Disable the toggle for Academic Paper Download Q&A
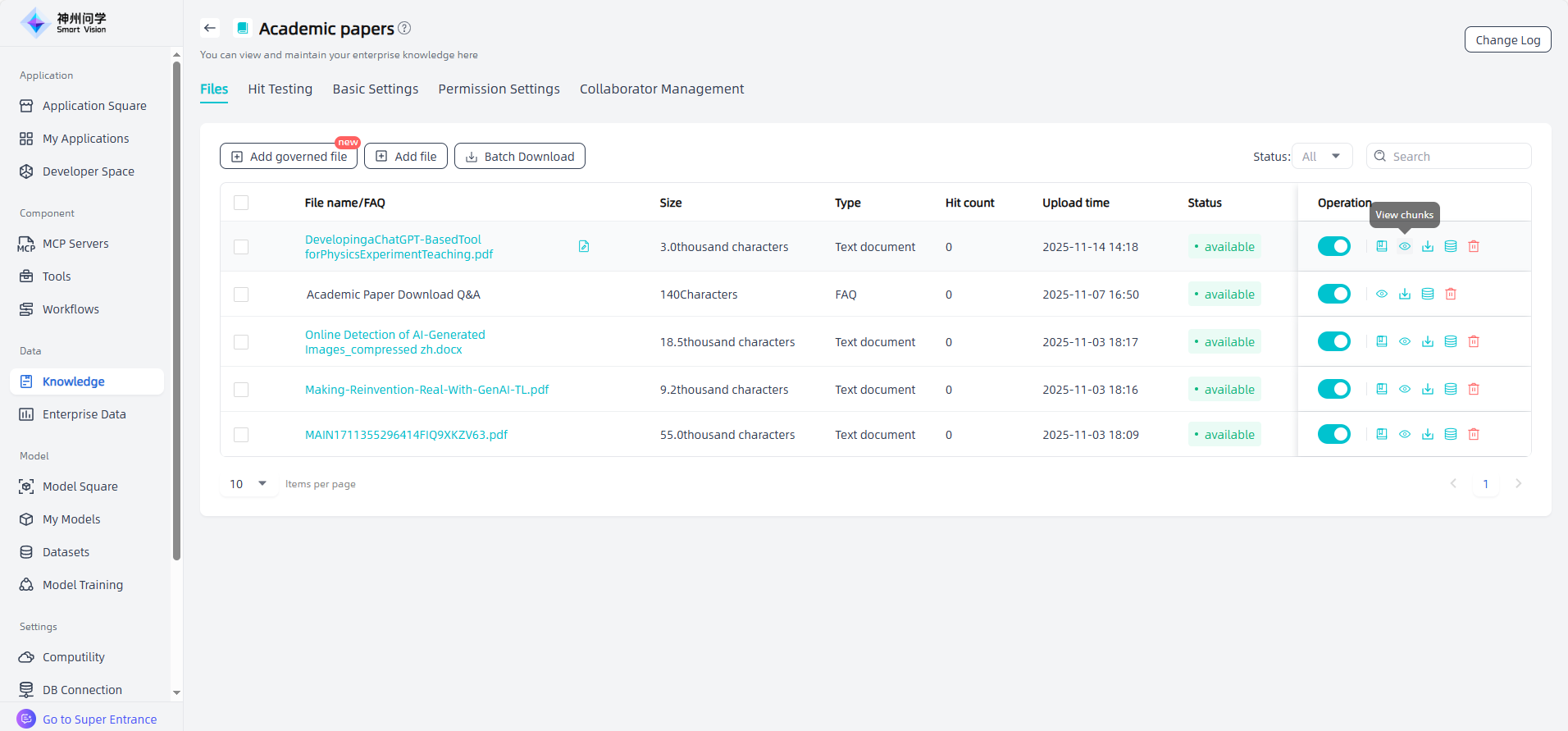This screenshot has width=1568, height=731. coord(1333,294)
